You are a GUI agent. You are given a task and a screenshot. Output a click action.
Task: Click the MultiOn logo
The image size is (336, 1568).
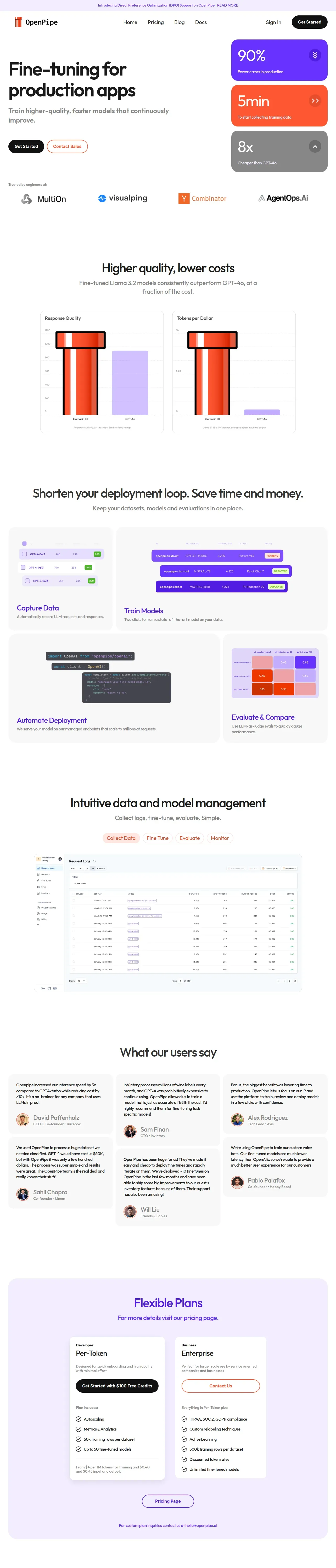pyautogui.click(x=43, y=199)
